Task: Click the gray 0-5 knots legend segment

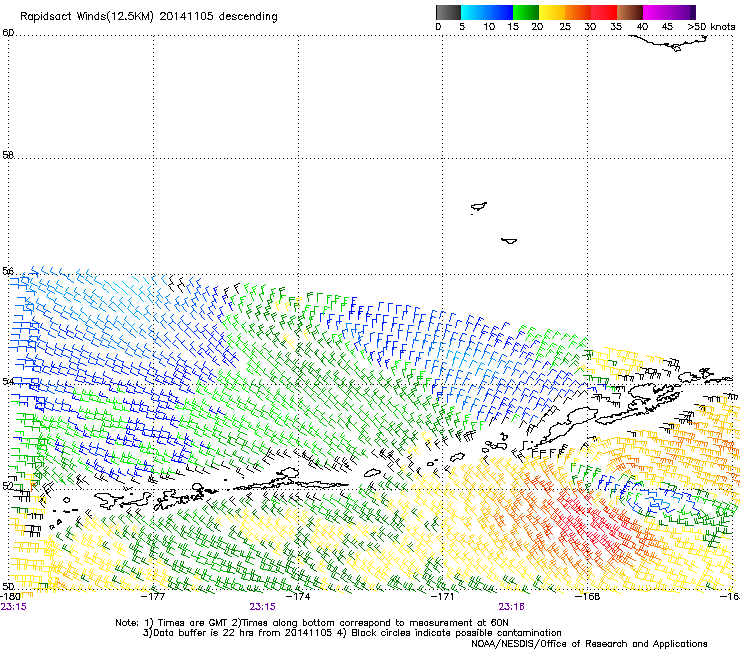Action: point(448,12)
